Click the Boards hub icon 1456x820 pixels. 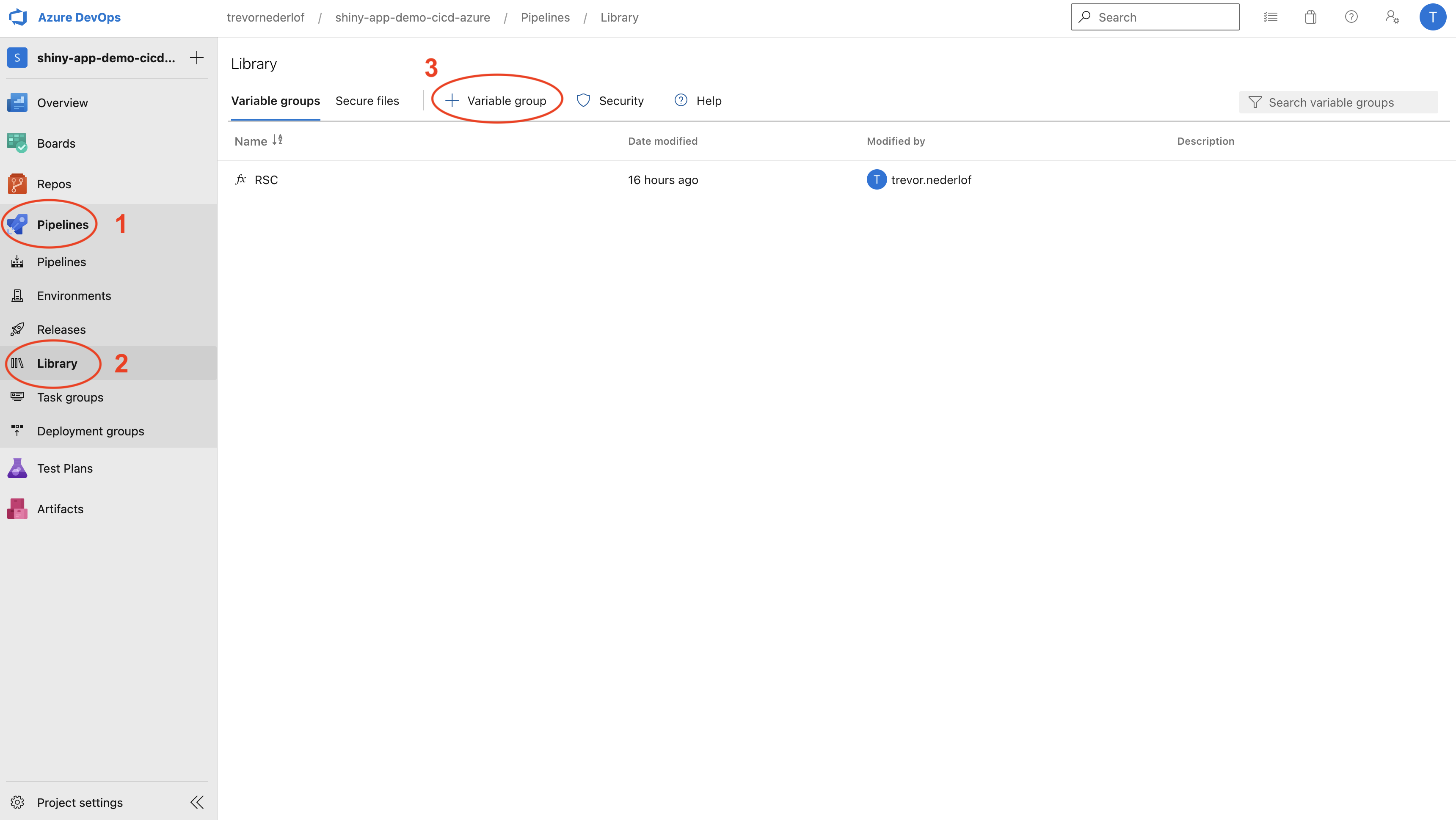pos(17,143)
